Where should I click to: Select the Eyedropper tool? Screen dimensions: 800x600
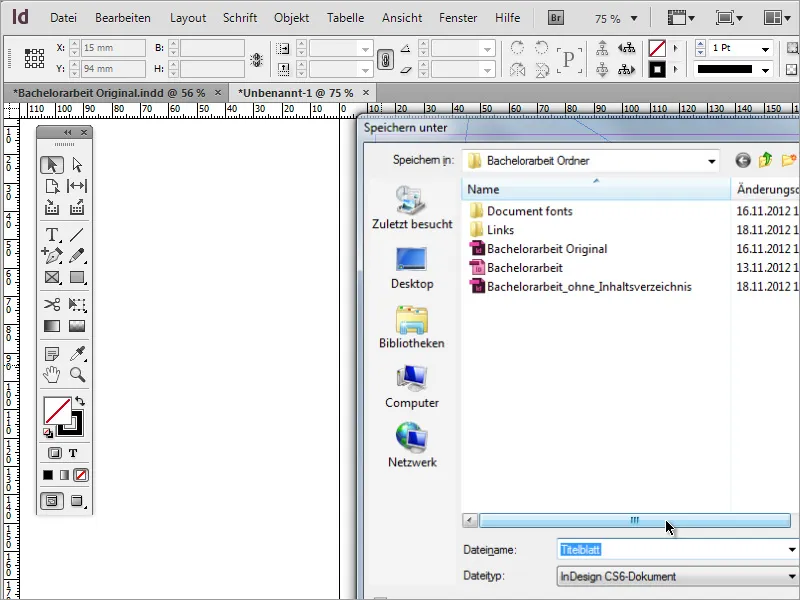click(x=78, y=353)
